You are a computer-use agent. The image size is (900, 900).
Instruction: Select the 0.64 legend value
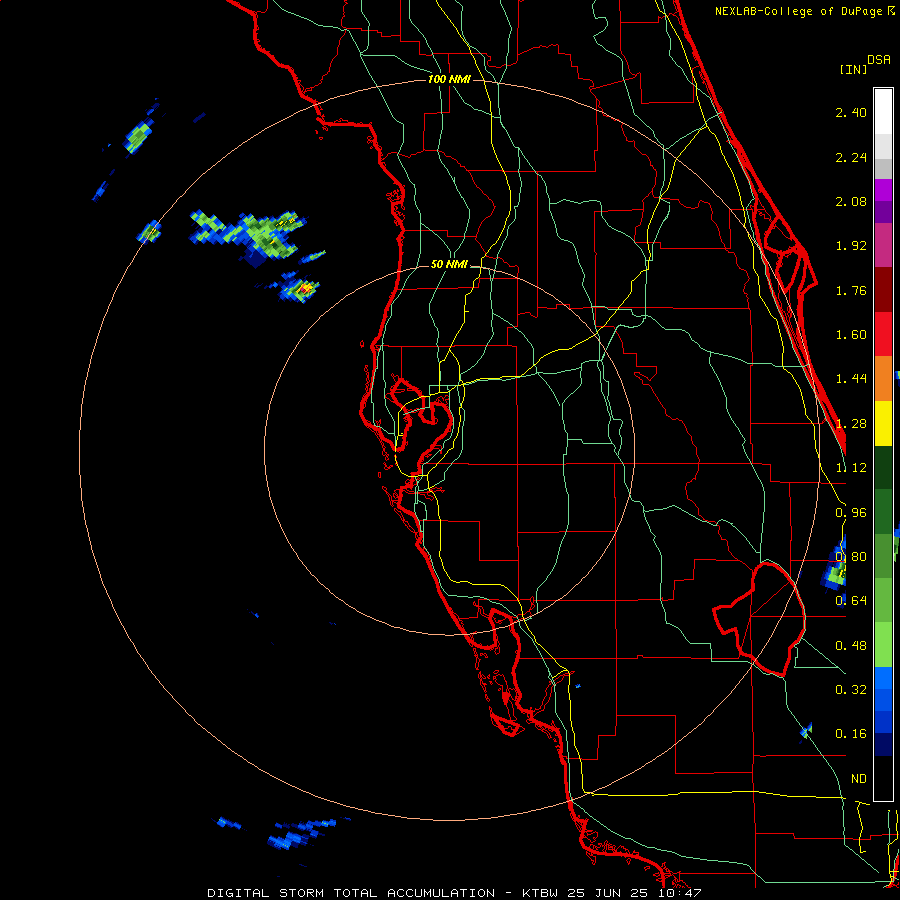coord(851,601)
